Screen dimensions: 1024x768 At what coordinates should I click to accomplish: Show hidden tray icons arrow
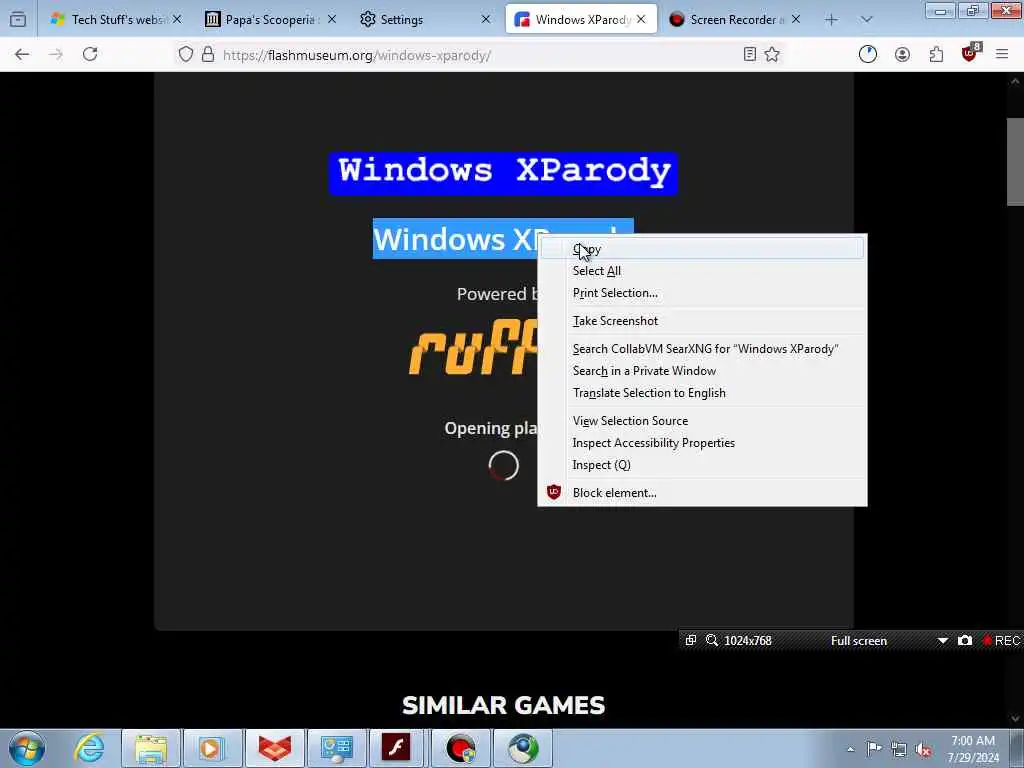pos(850,749)
